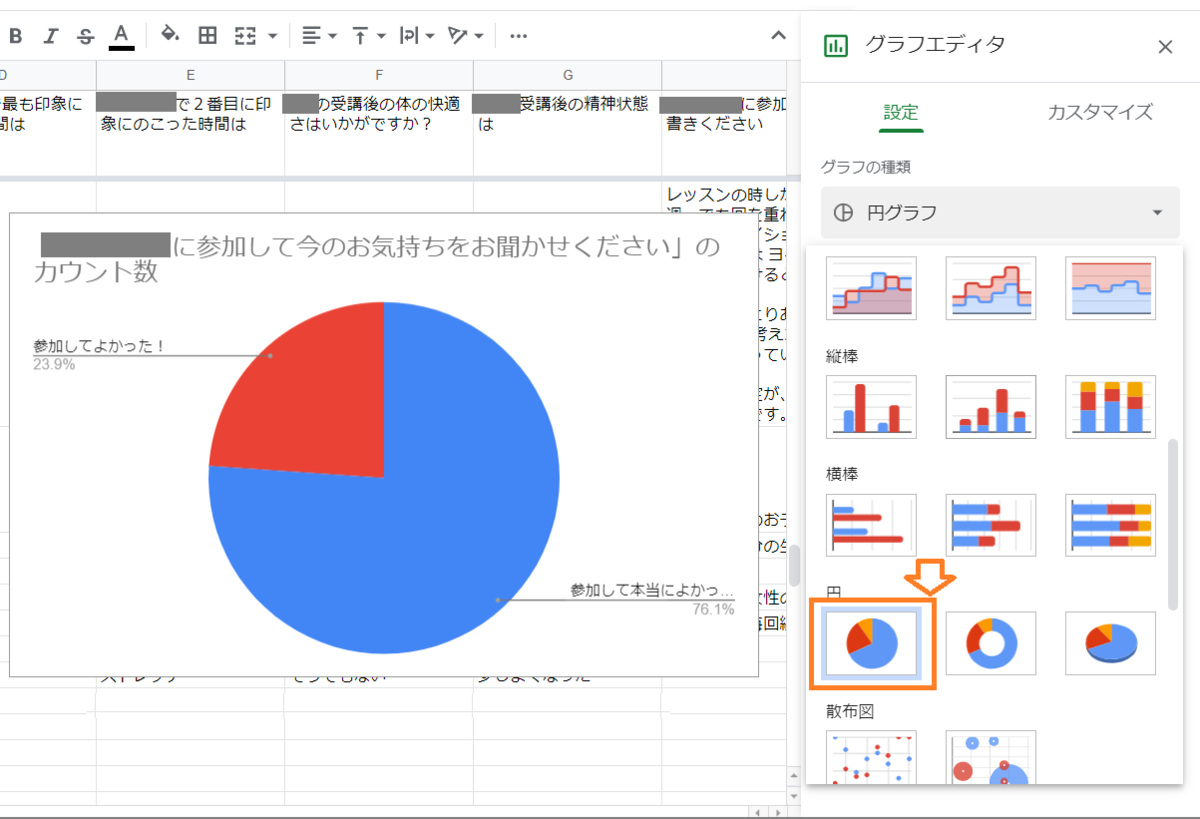
Task: Select column G header
Action: (x=568, y=75)
